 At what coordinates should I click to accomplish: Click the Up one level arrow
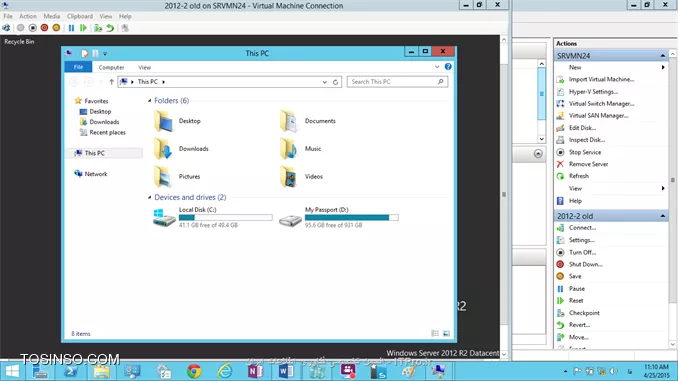pyautogui.click(x=111, y=82)
